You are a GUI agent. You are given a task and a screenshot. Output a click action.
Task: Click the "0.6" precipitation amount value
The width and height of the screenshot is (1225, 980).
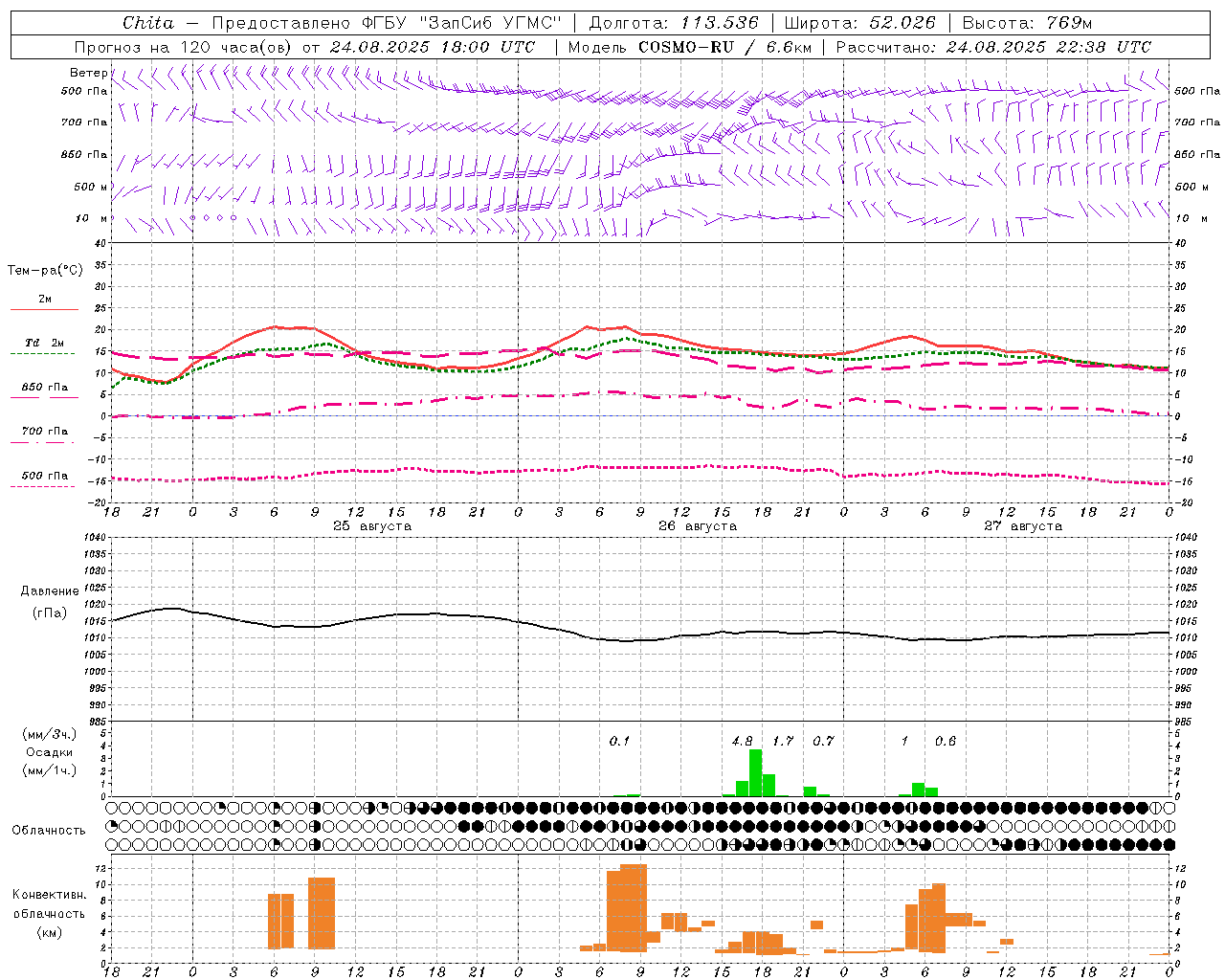pos(946,741)
